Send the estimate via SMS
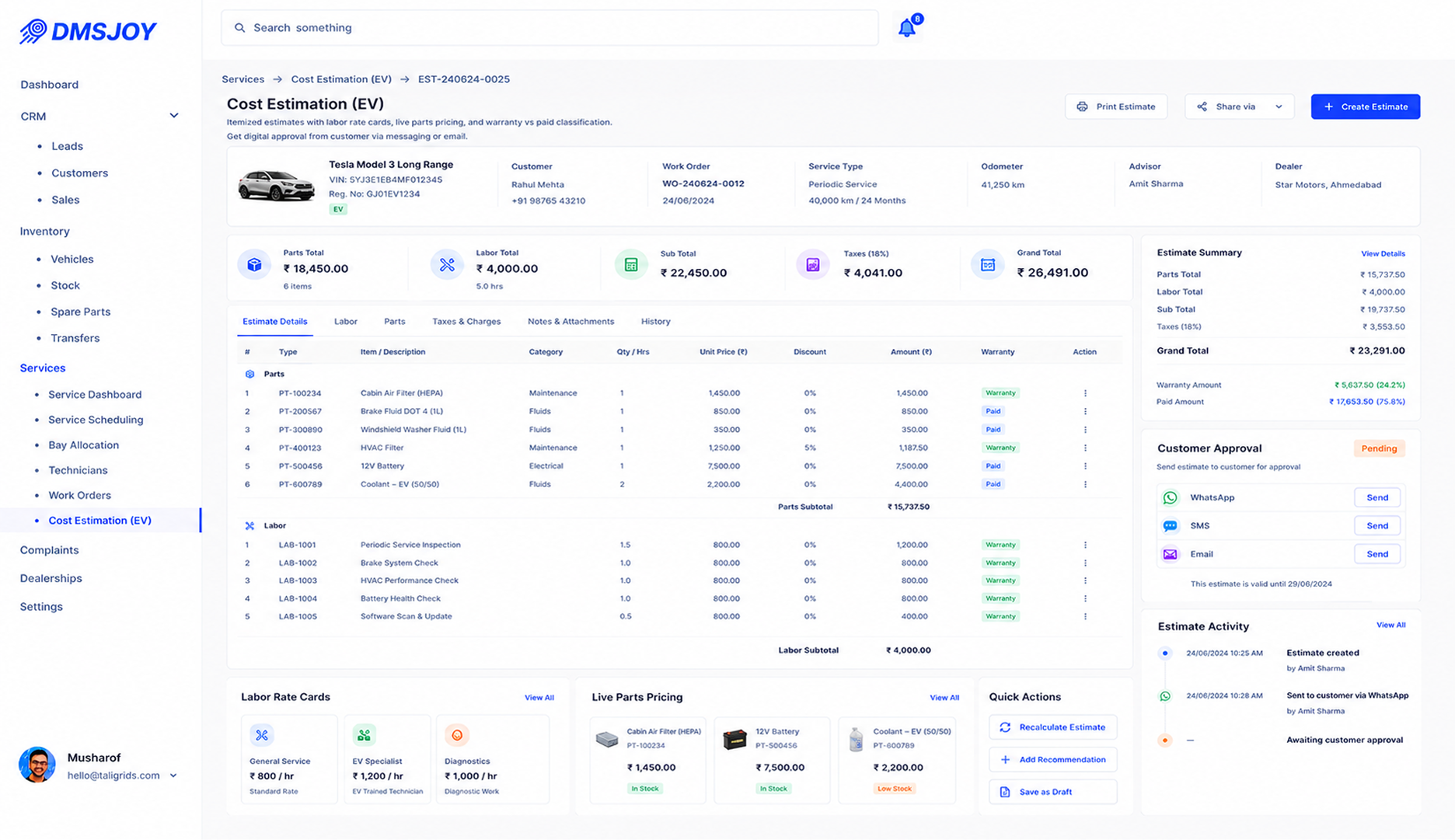The image size is (1455, 840). click(1376, 526)
